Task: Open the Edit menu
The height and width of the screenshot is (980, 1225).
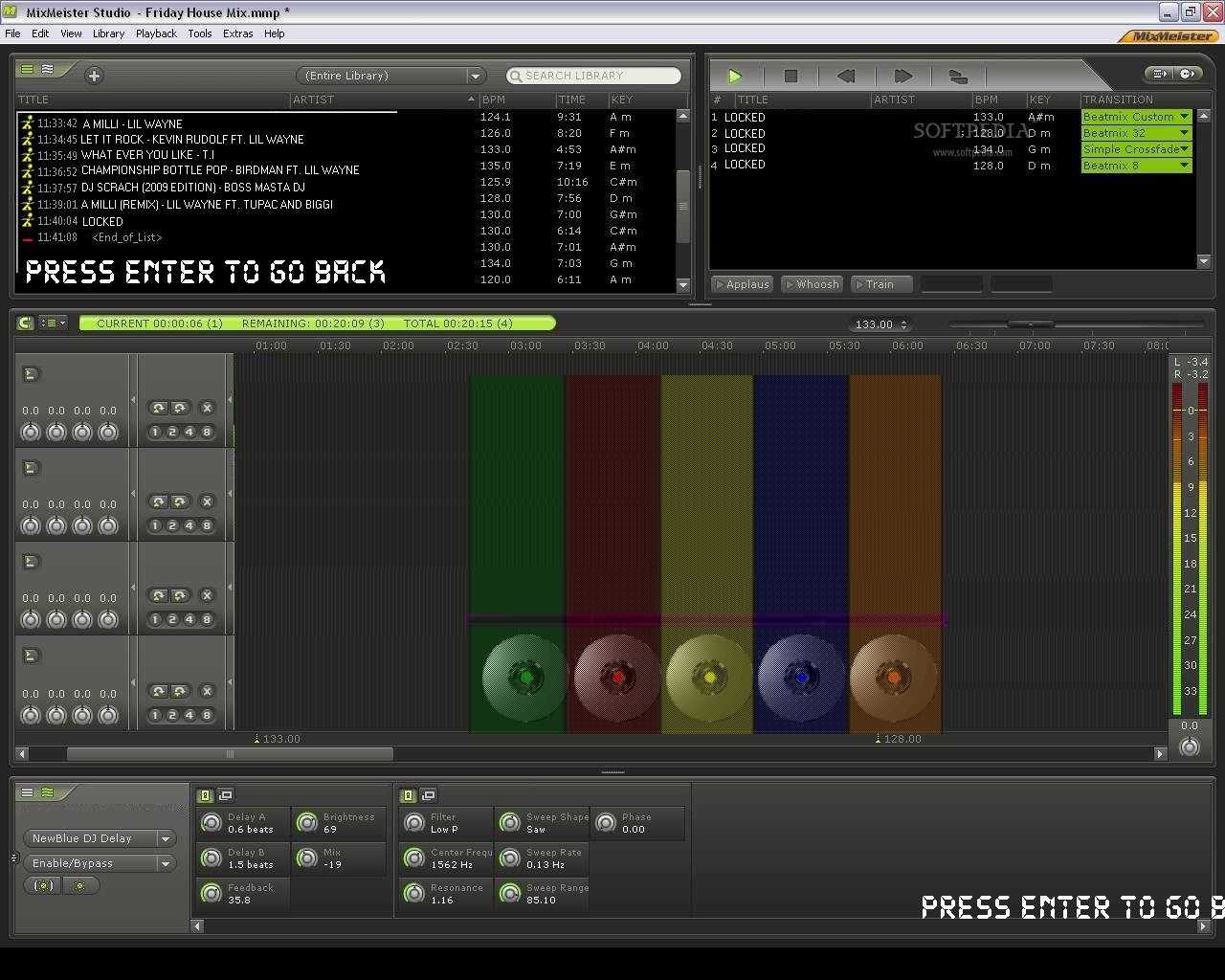Action: [x=40, y=33]
